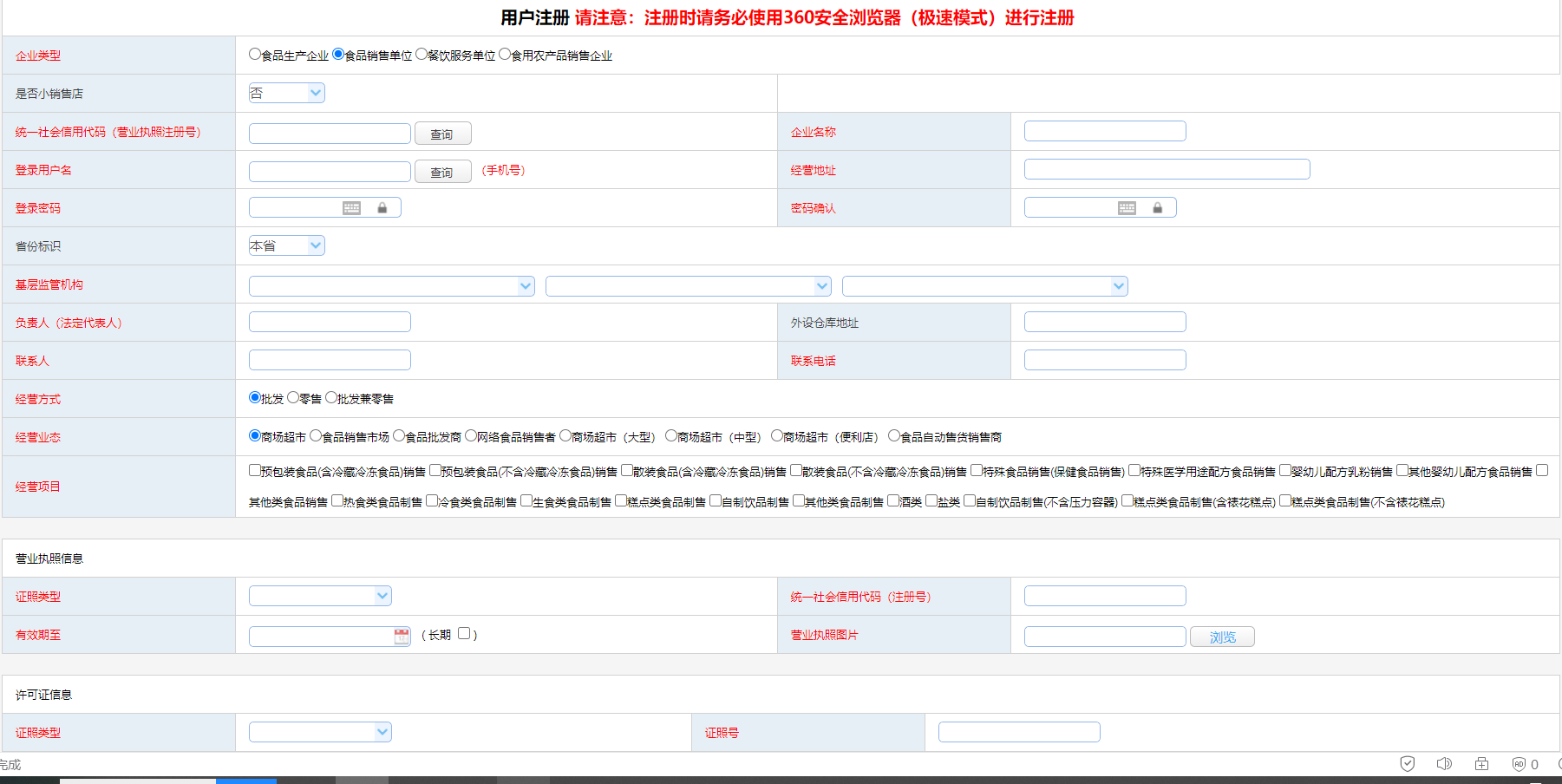Click the AD blocker shield icon
This screenshot has height=784, width=1562.
point(1519,764)
